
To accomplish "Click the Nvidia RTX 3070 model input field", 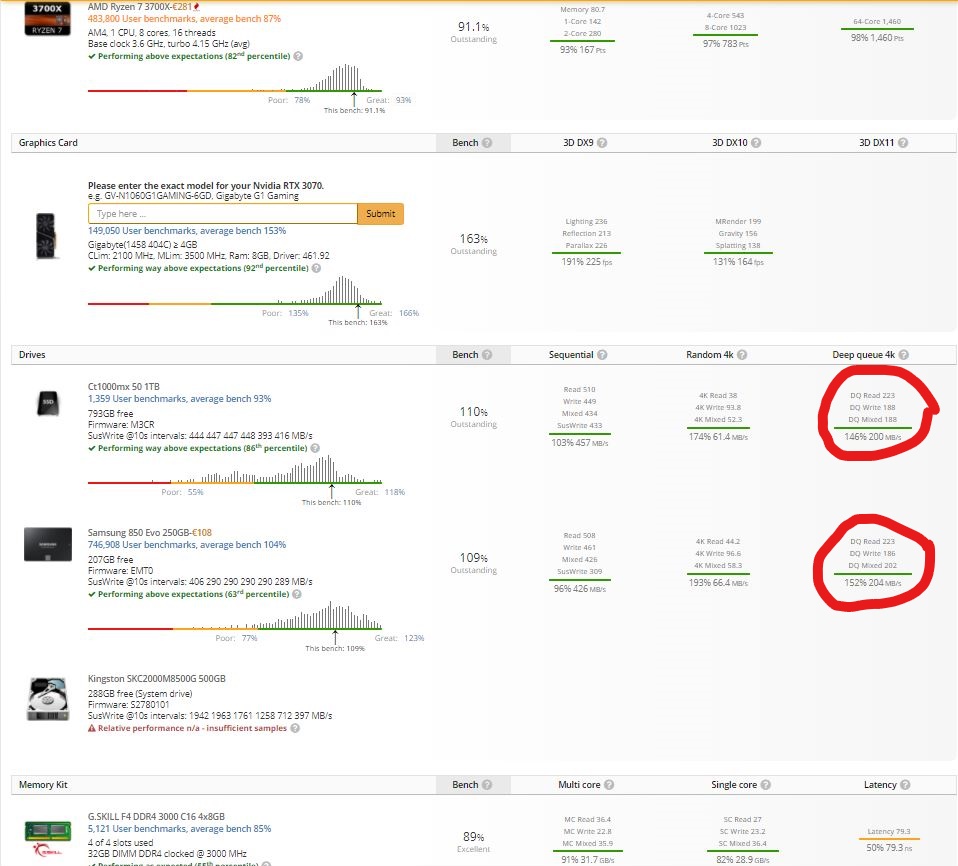I will coord(222,214).
